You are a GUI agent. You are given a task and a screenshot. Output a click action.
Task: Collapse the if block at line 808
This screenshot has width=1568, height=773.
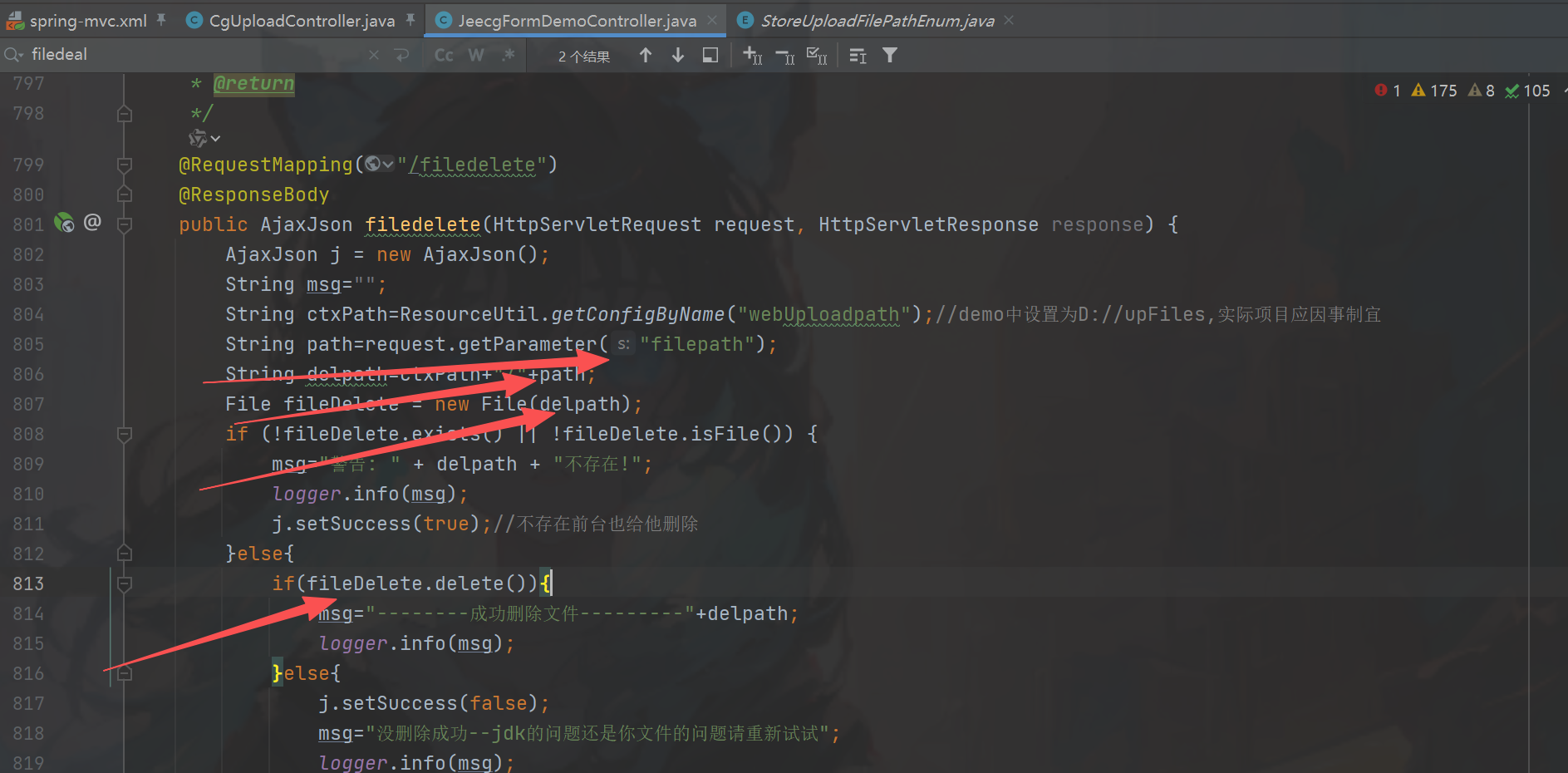[x=125, y=434]
